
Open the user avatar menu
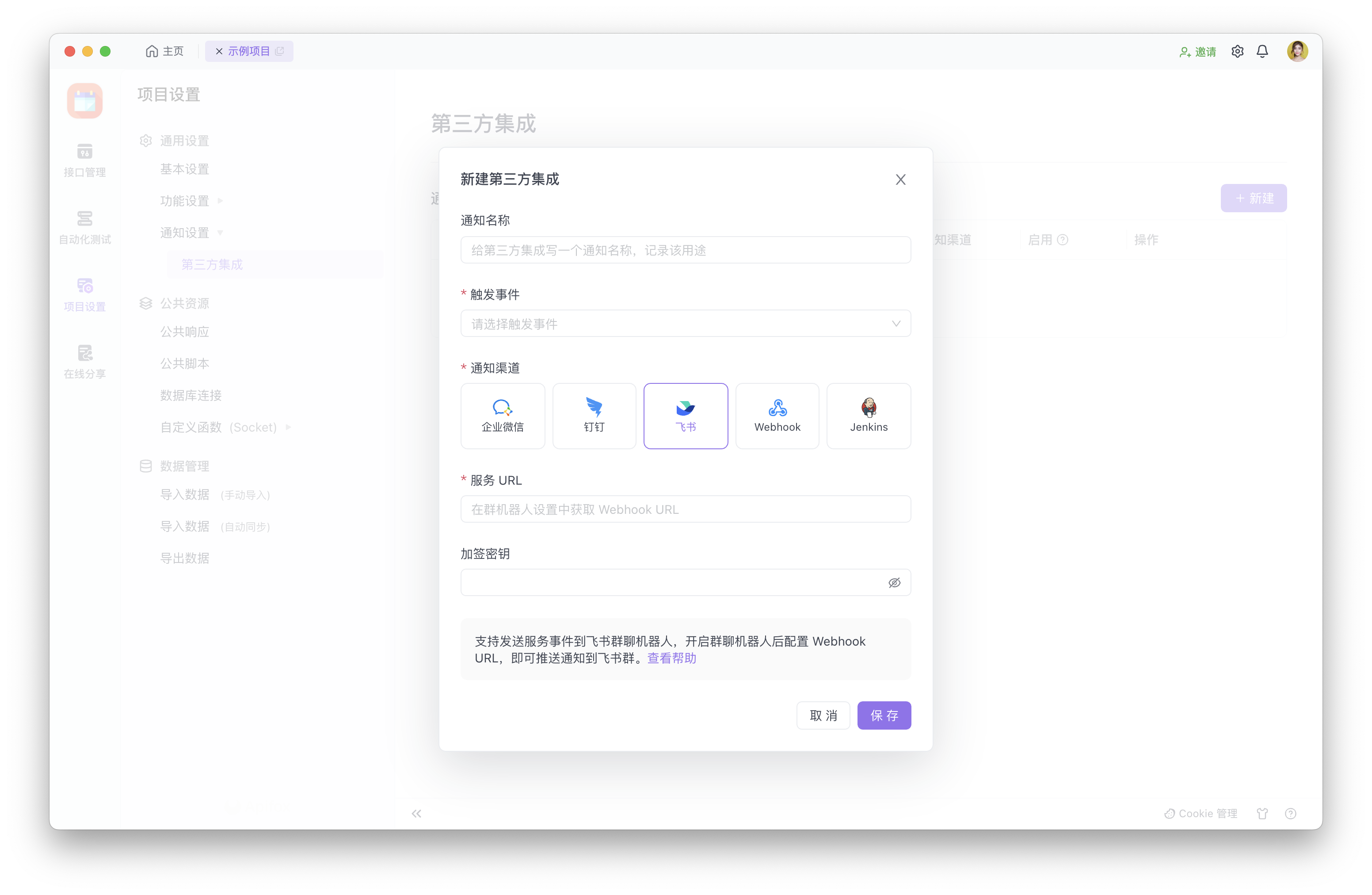tap(1297, 51)
